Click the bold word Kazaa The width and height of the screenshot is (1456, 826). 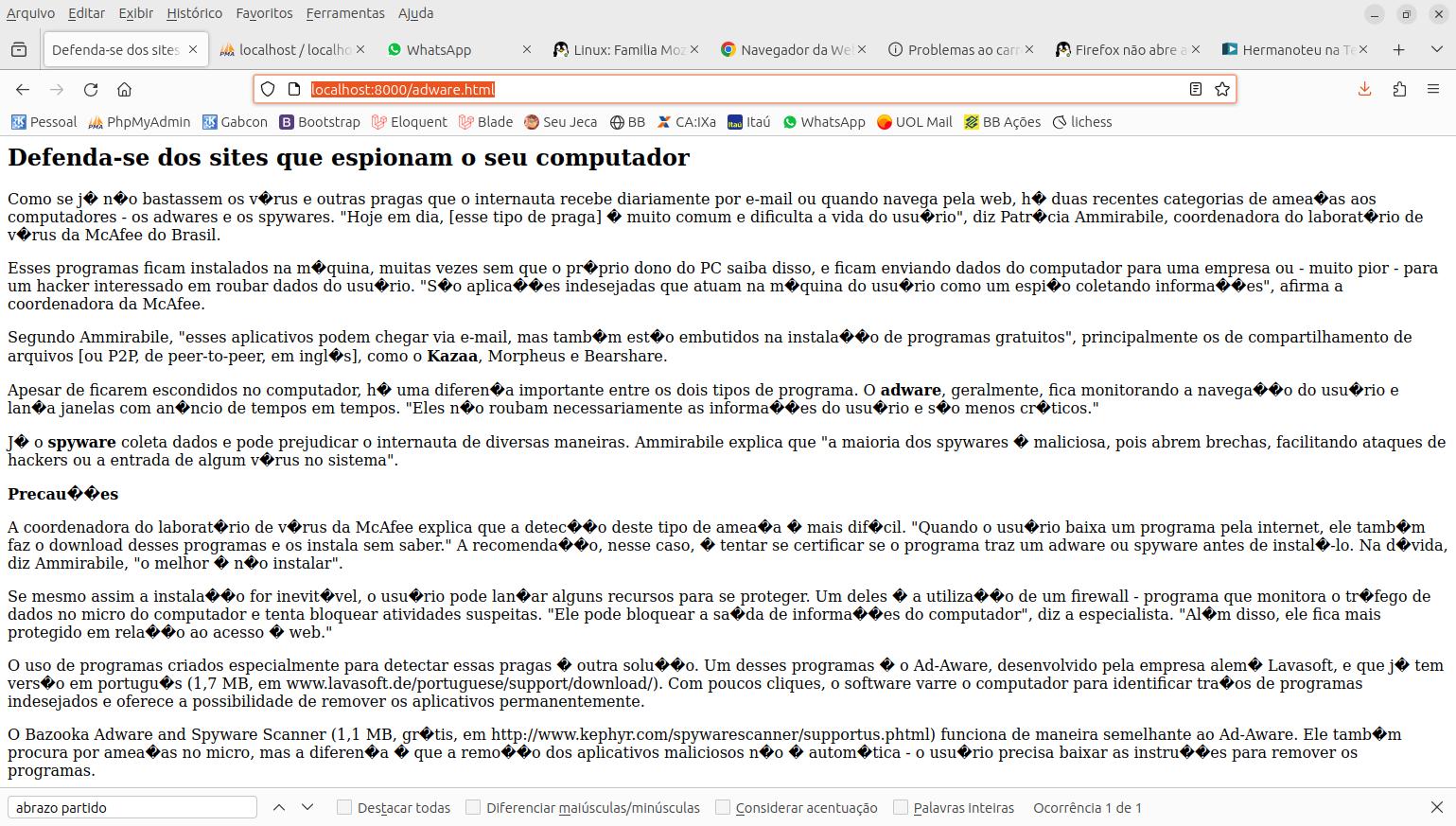453,356
